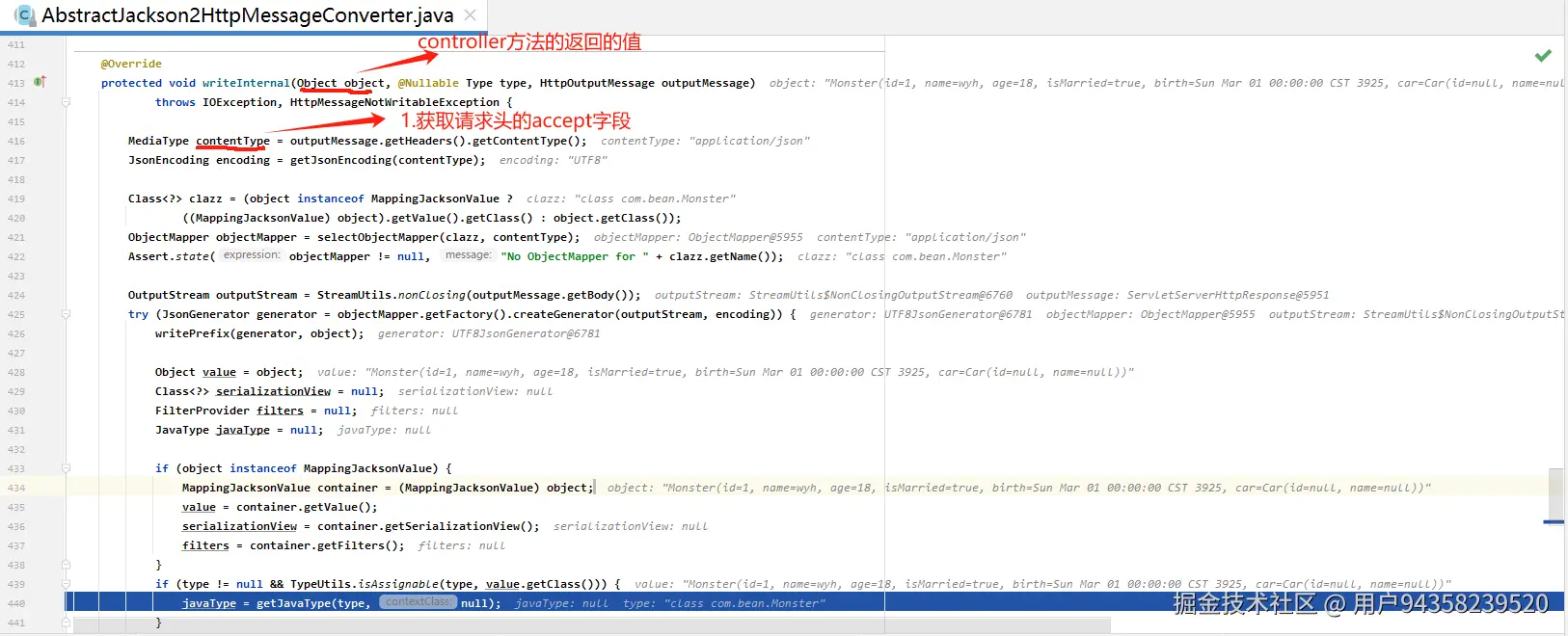Select the AbstractJackson2HttpMessageConverter.java editor tab
Screen dimensions: 1568x636
tap(245, 15)
